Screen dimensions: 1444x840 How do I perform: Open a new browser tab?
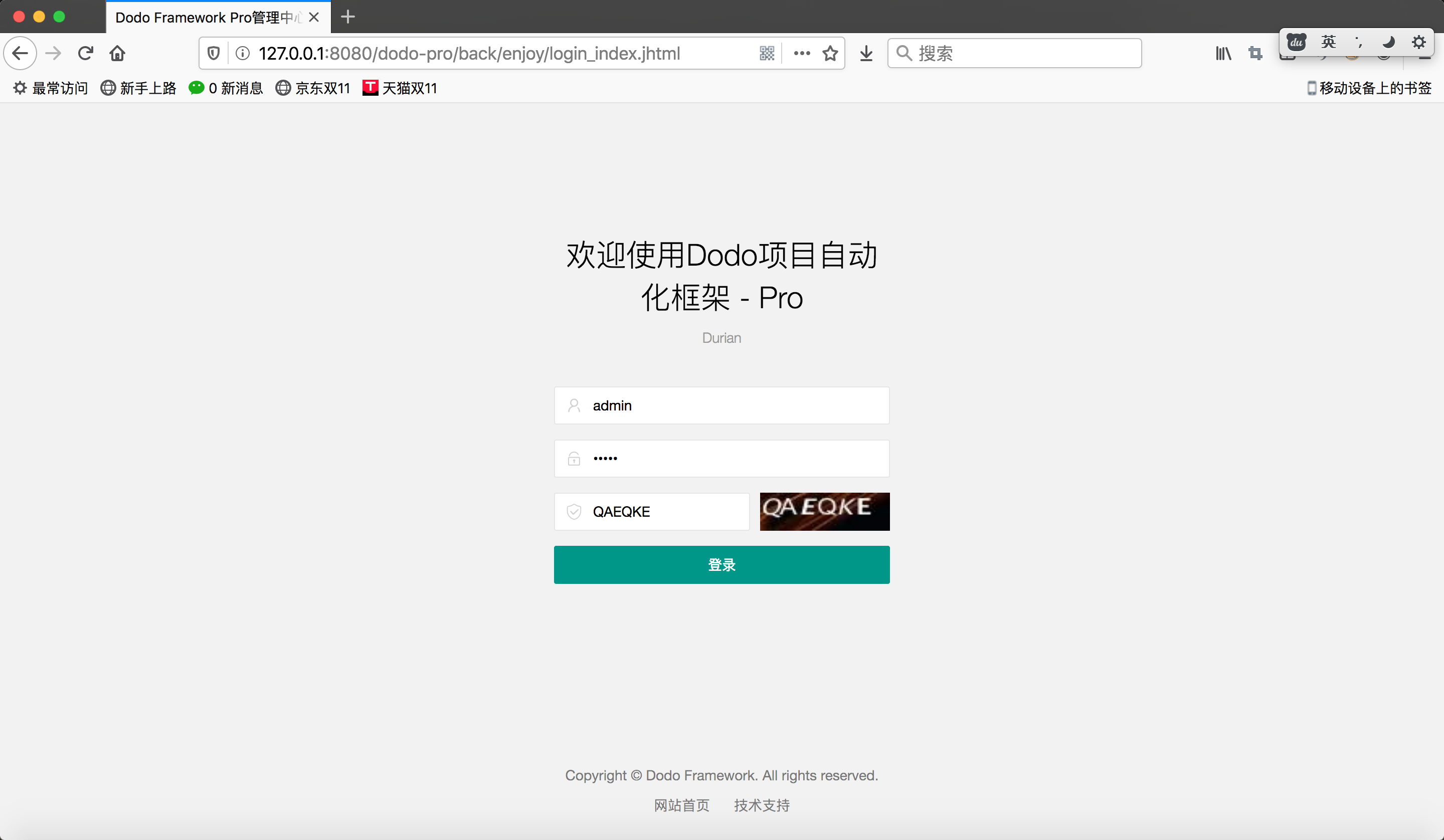coord(348,17)
